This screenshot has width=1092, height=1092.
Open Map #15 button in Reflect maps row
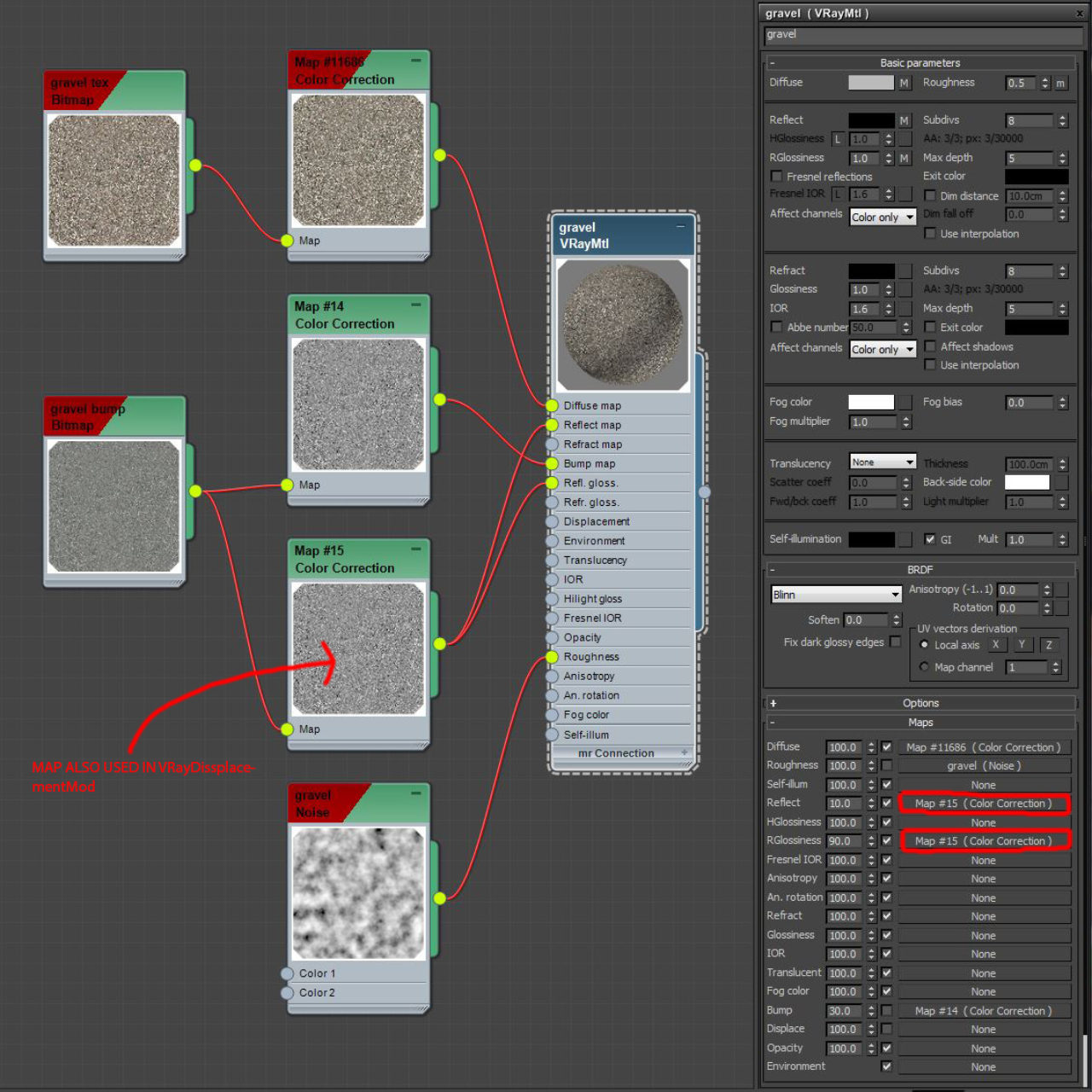[984, 804]
